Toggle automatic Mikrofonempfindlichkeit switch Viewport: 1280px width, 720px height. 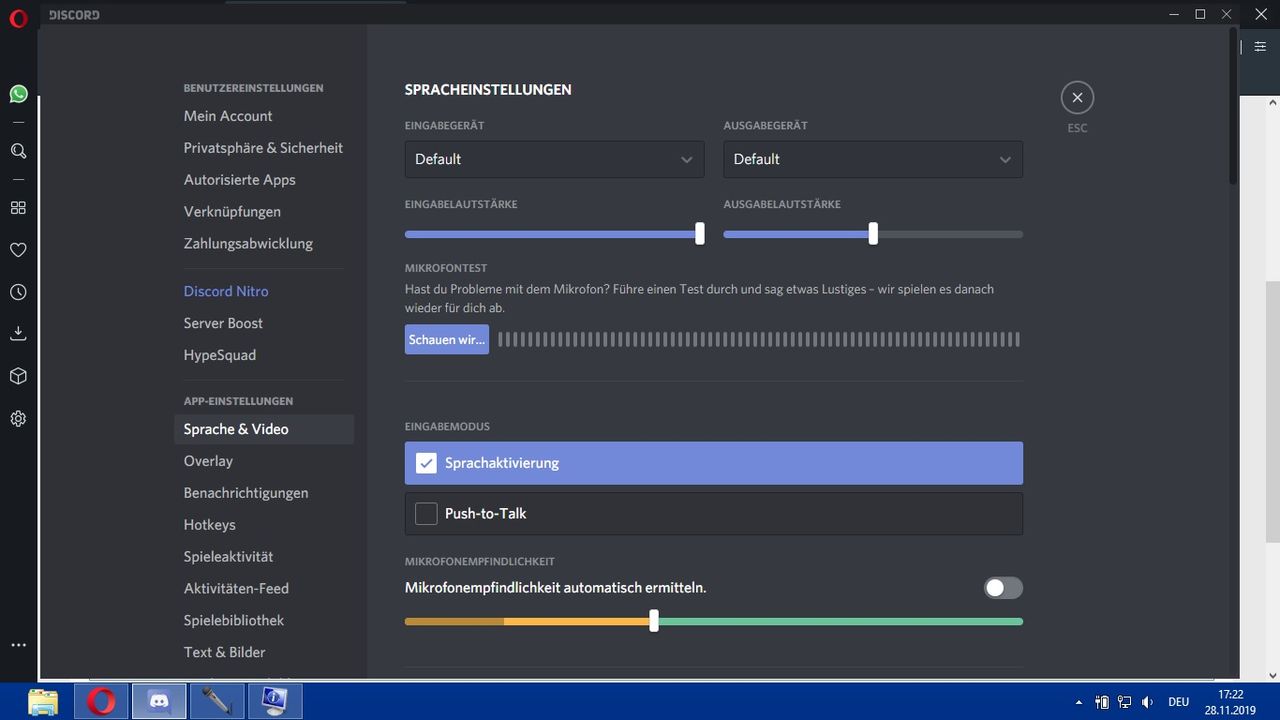pos(1003,588)
